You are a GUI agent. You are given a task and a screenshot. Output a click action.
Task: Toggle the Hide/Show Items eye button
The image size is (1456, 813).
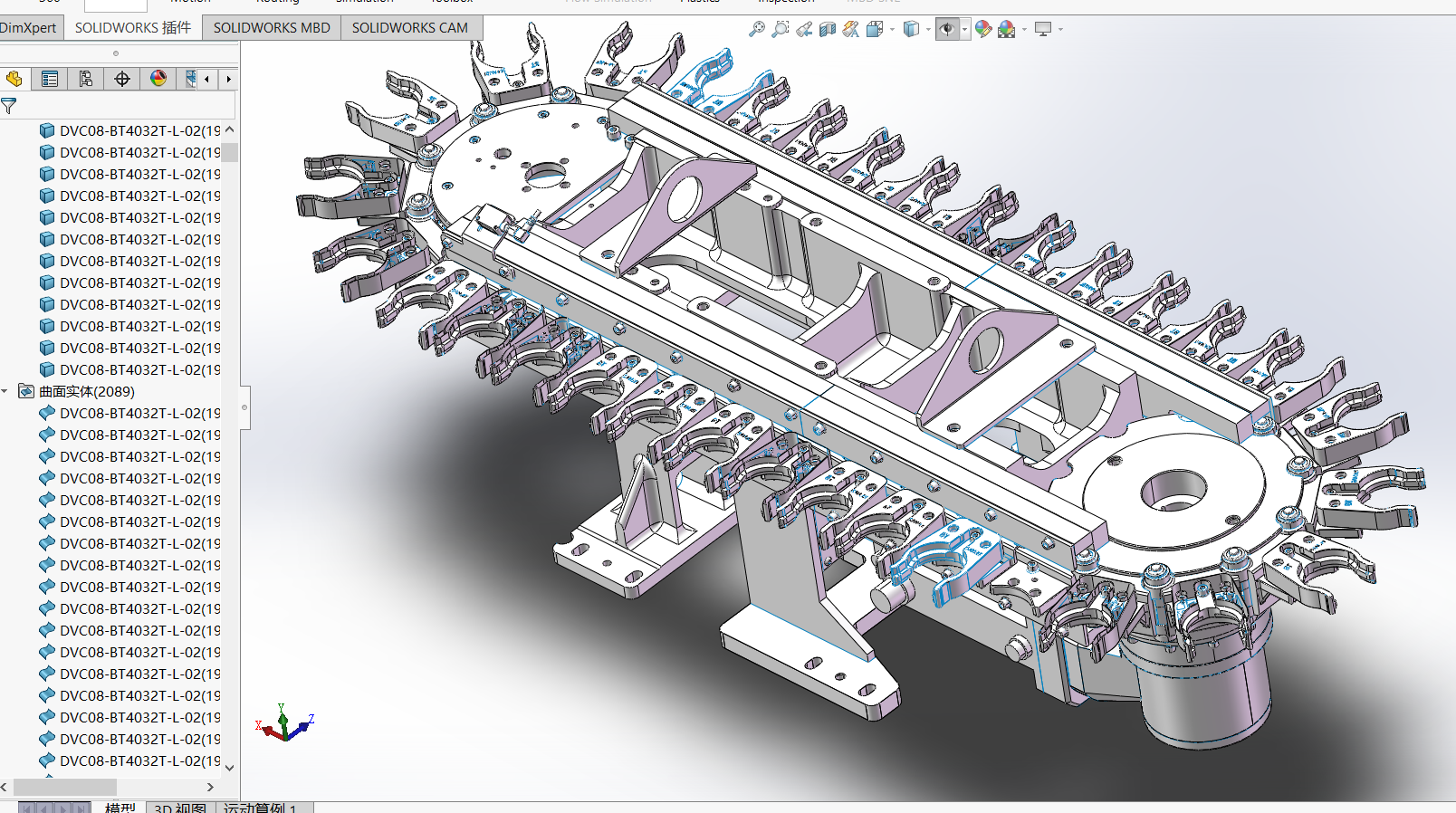(947, 29)
